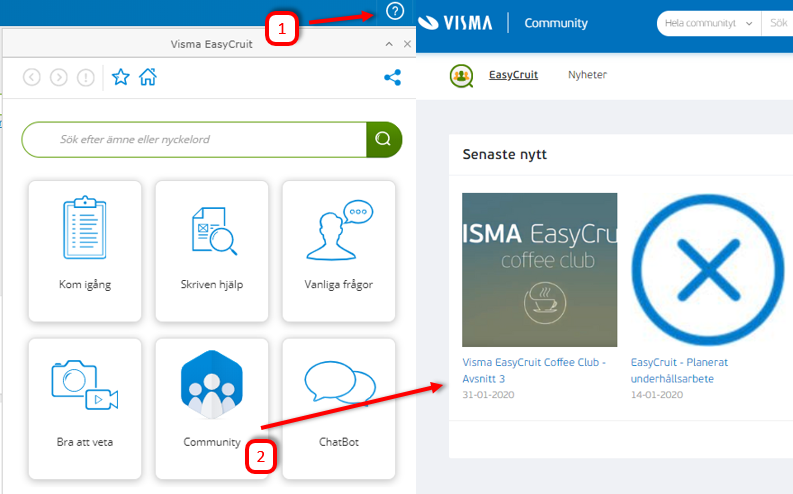Click the date 14-01-2020
The height and width of the screenshot is (494, 793).
[656, 394]
